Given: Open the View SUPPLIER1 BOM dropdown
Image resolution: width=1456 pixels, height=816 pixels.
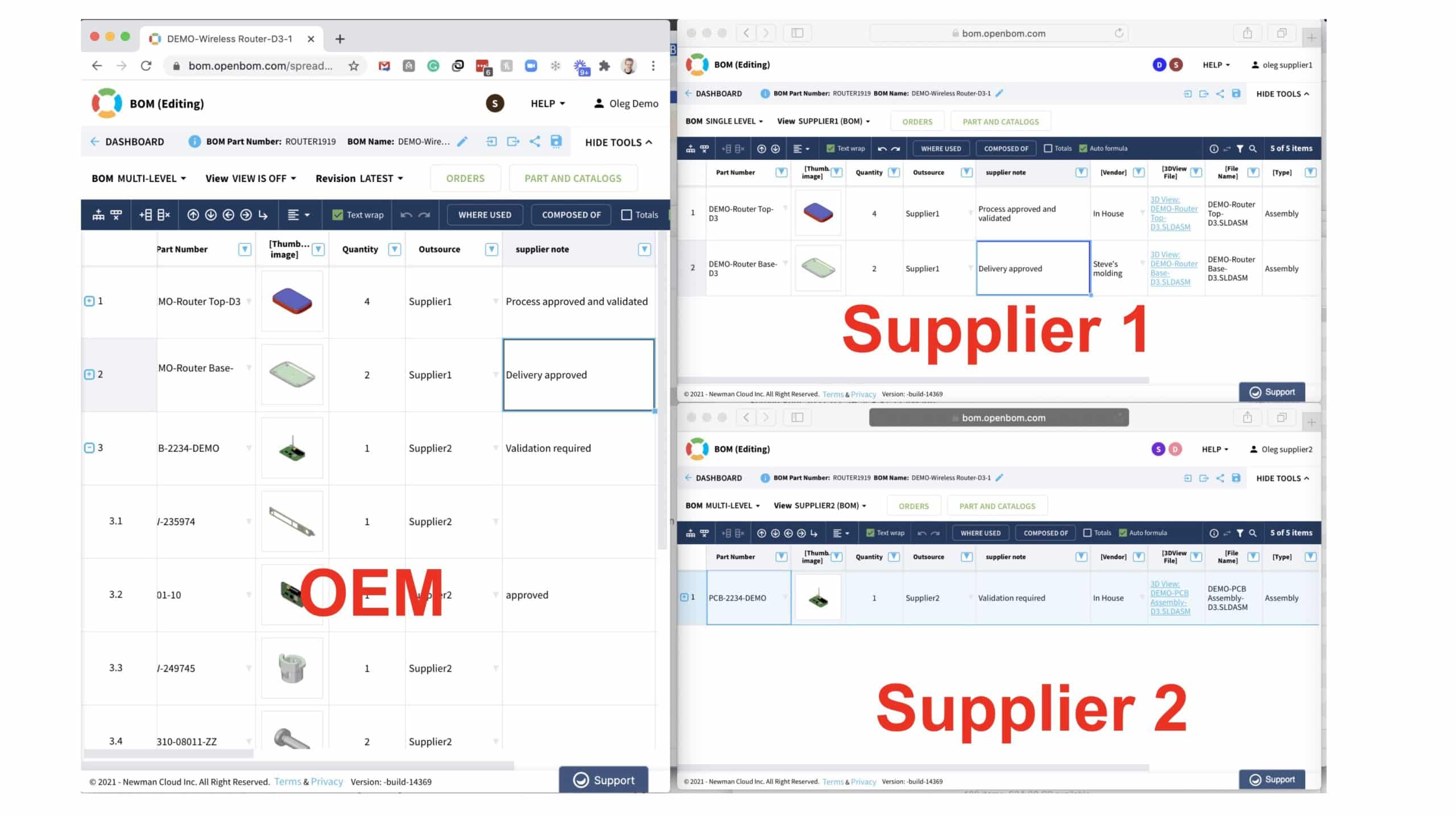Looking at the screenshot, I should click(x=823, y=121).
